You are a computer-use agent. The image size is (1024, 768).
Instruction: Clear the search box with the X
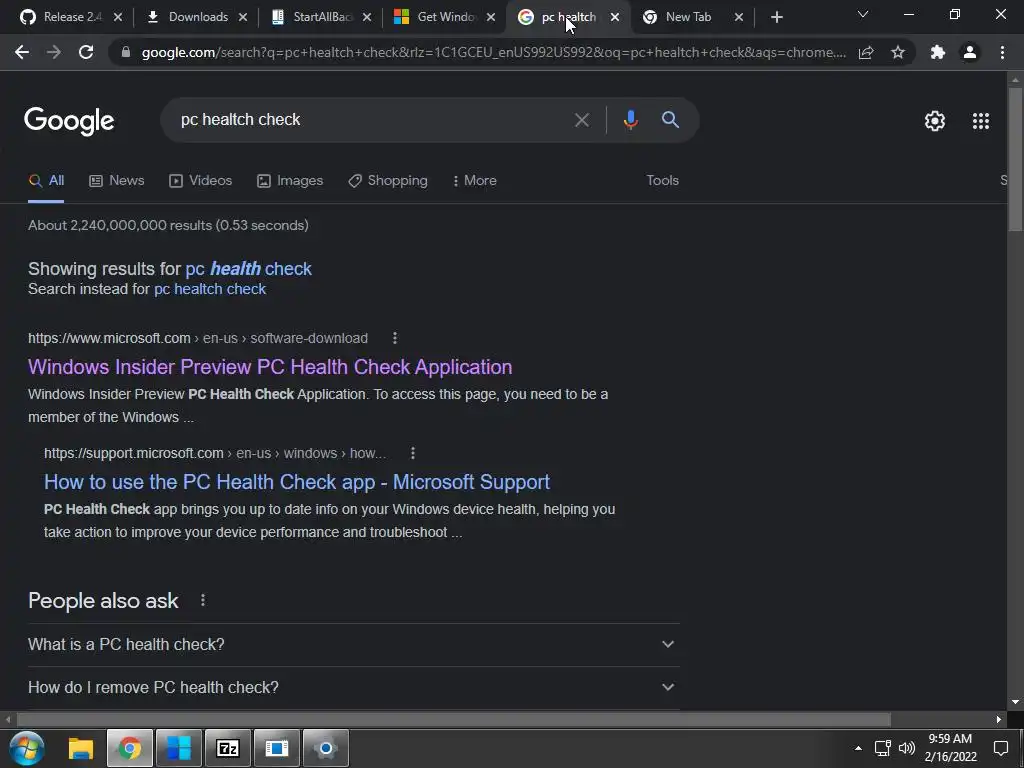coord(581,120)
